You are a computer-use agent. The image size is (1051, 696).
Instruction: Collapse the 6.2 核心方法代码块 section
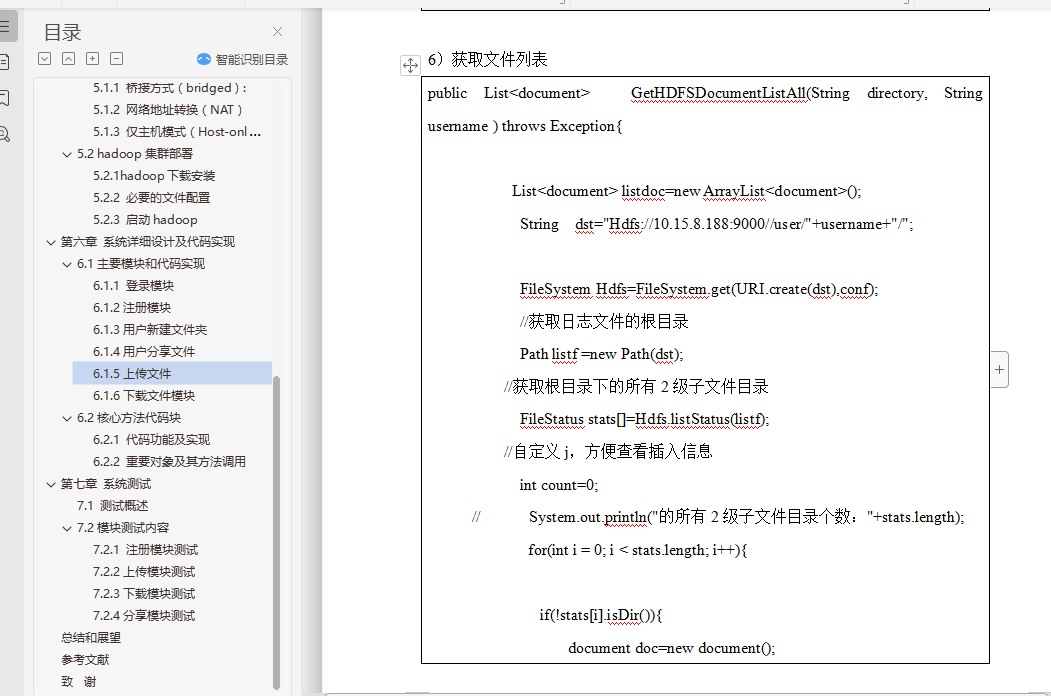pyautogui.click(x=66, y=418)
